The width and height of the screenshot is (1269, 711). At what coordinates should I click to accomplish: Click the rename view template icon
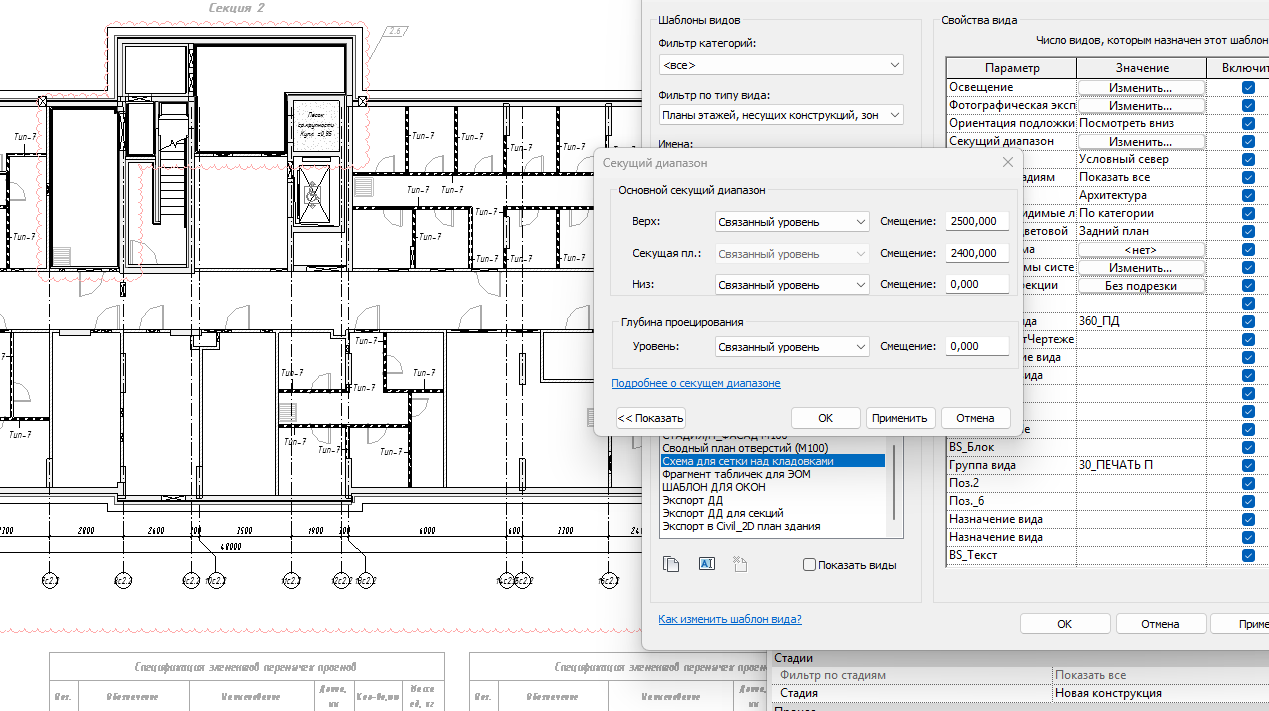pyautogui.click(x=706, y=564)
